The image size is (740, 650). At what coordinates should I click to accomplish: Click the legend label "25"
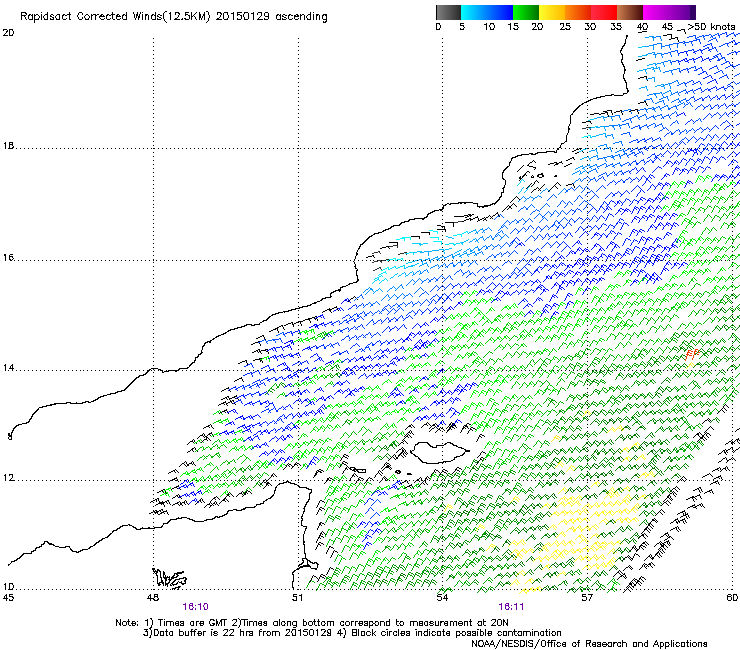pos(565,27)
